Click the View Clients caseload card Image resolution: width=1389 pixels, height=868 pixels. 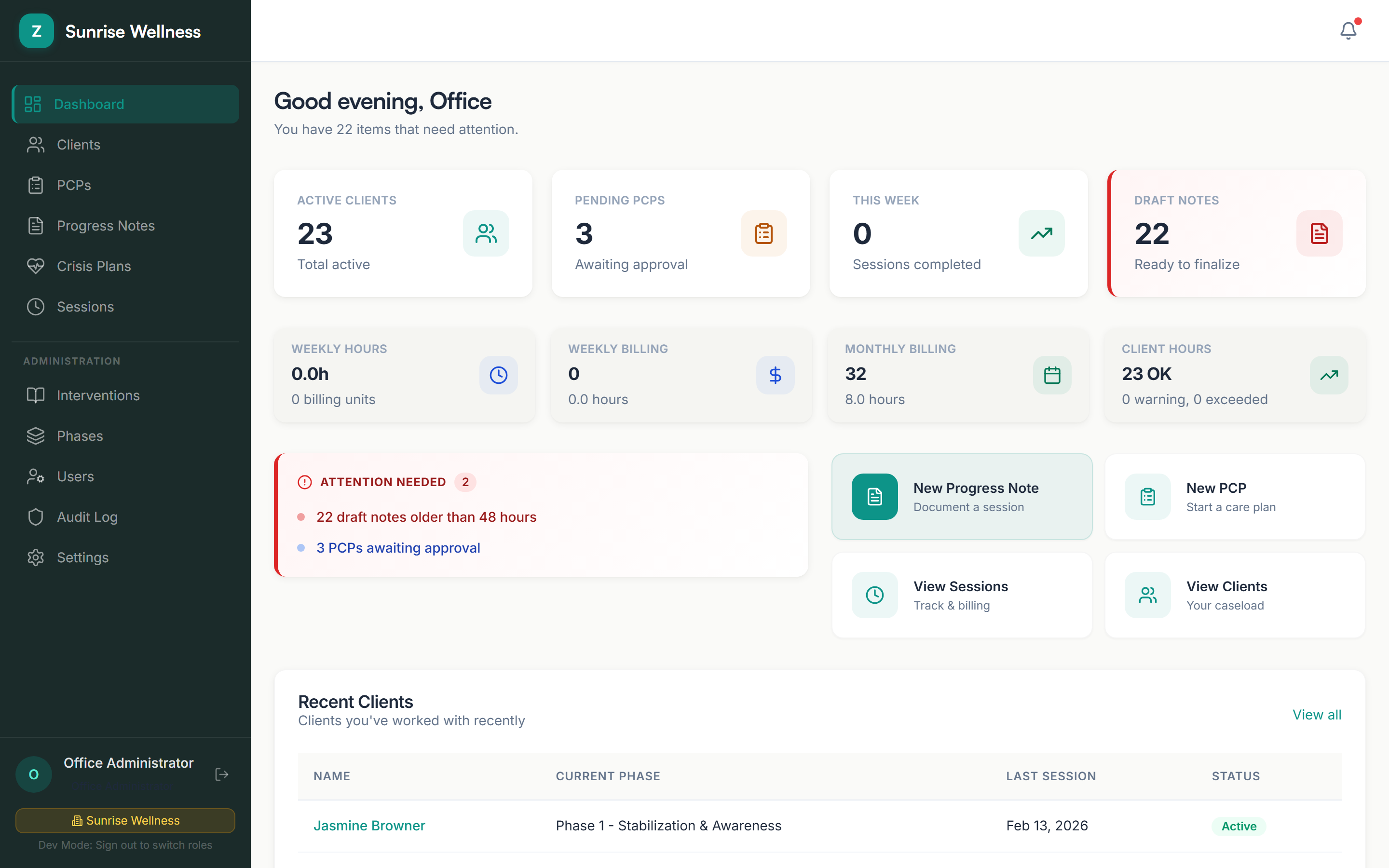tap(1234, 595)
